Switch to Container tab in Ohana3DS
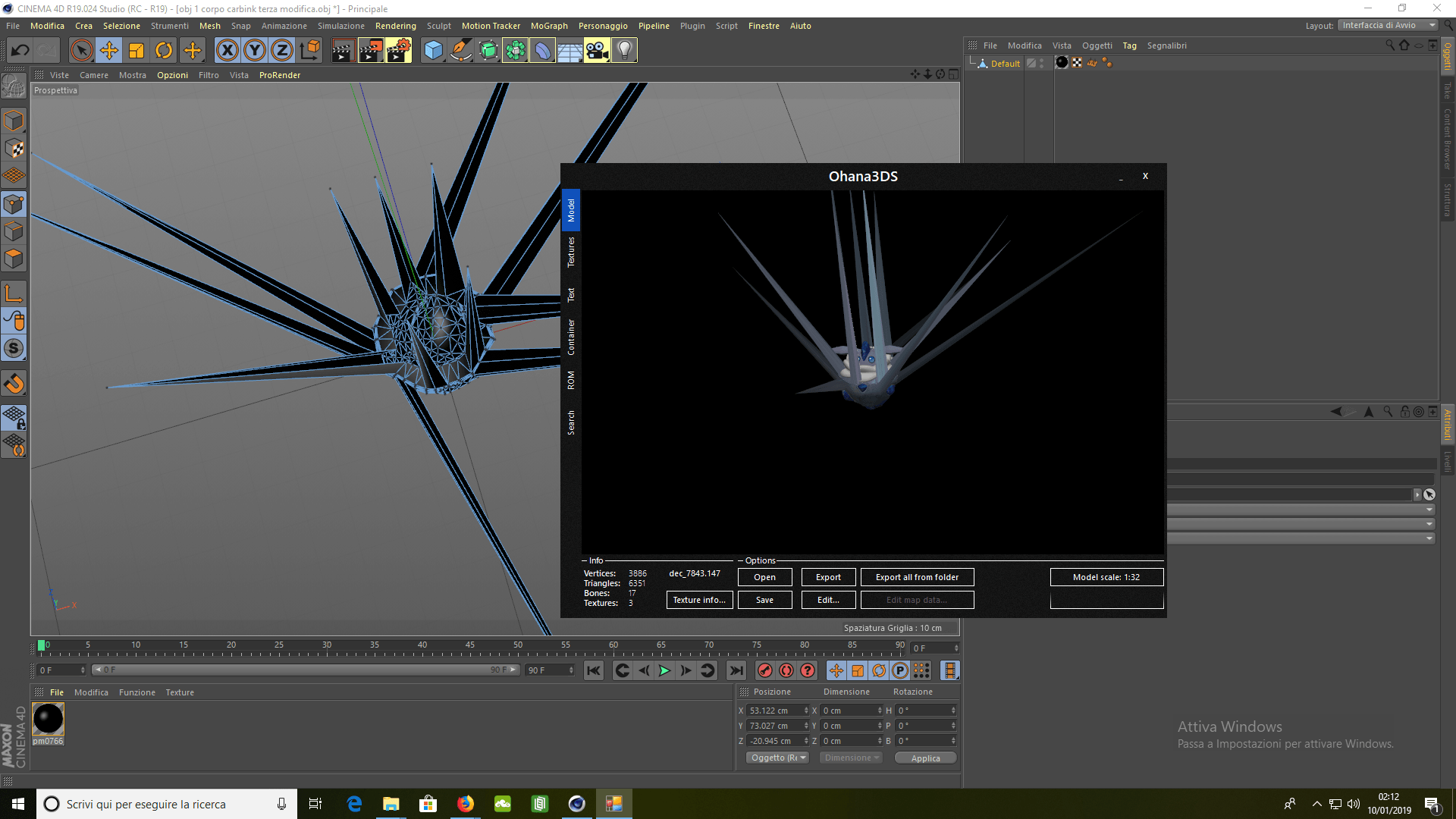 (x=571, y=337)
